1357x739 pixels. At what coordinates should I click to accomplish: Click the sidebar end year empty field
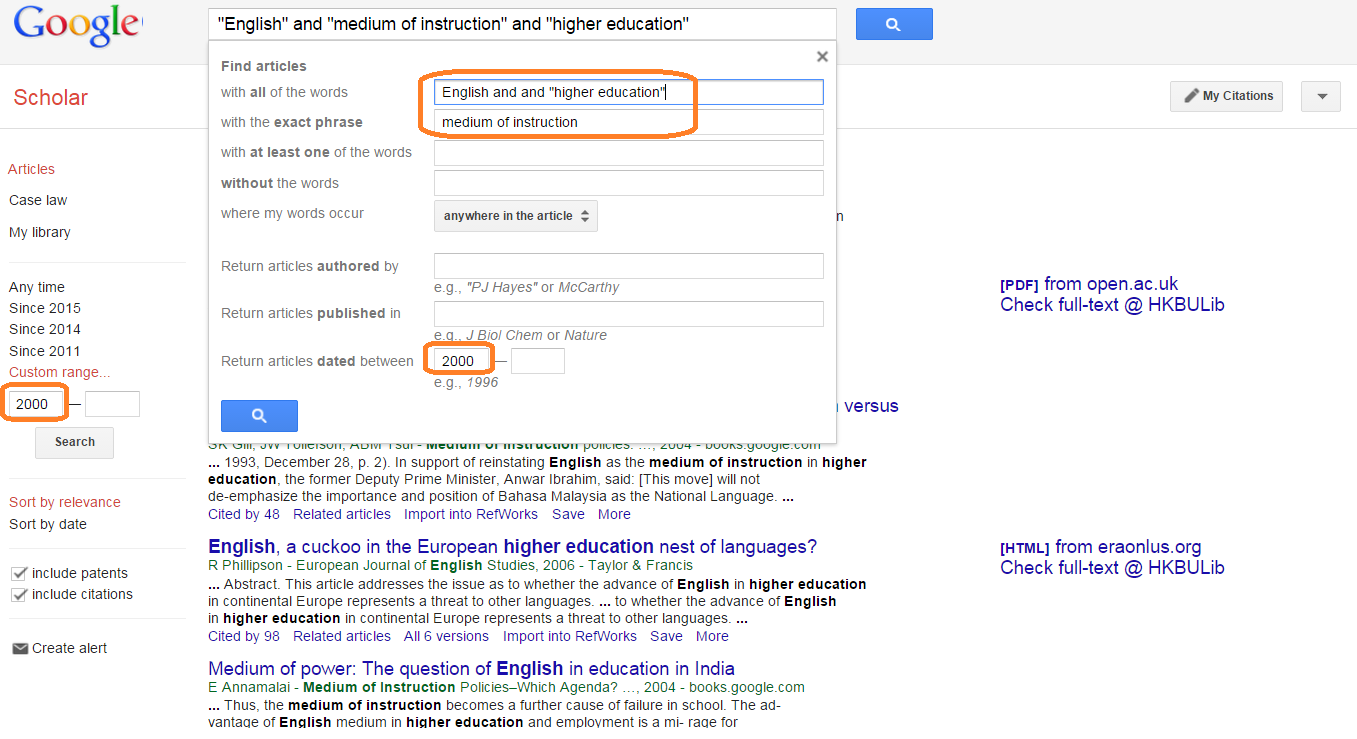point(112,404)
